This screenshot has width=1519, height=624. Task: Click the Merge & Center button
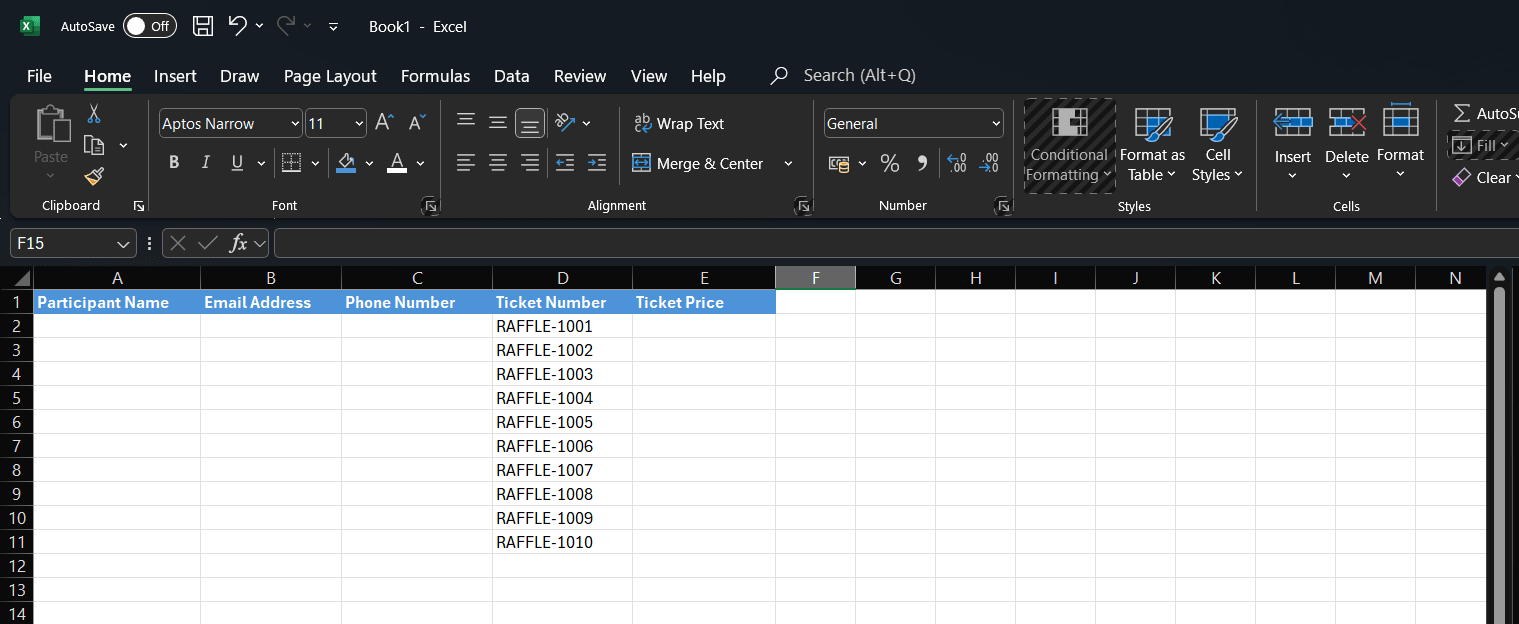(x=697, y=163)
